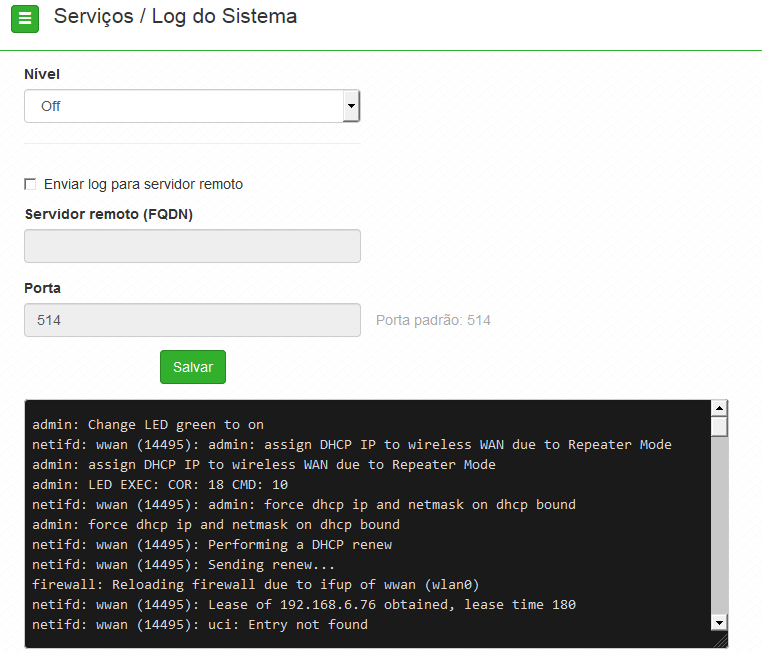Viewport: 762px width, 653px height.
Task: Click the Porta field containing 514
Action: pos(192,320)
